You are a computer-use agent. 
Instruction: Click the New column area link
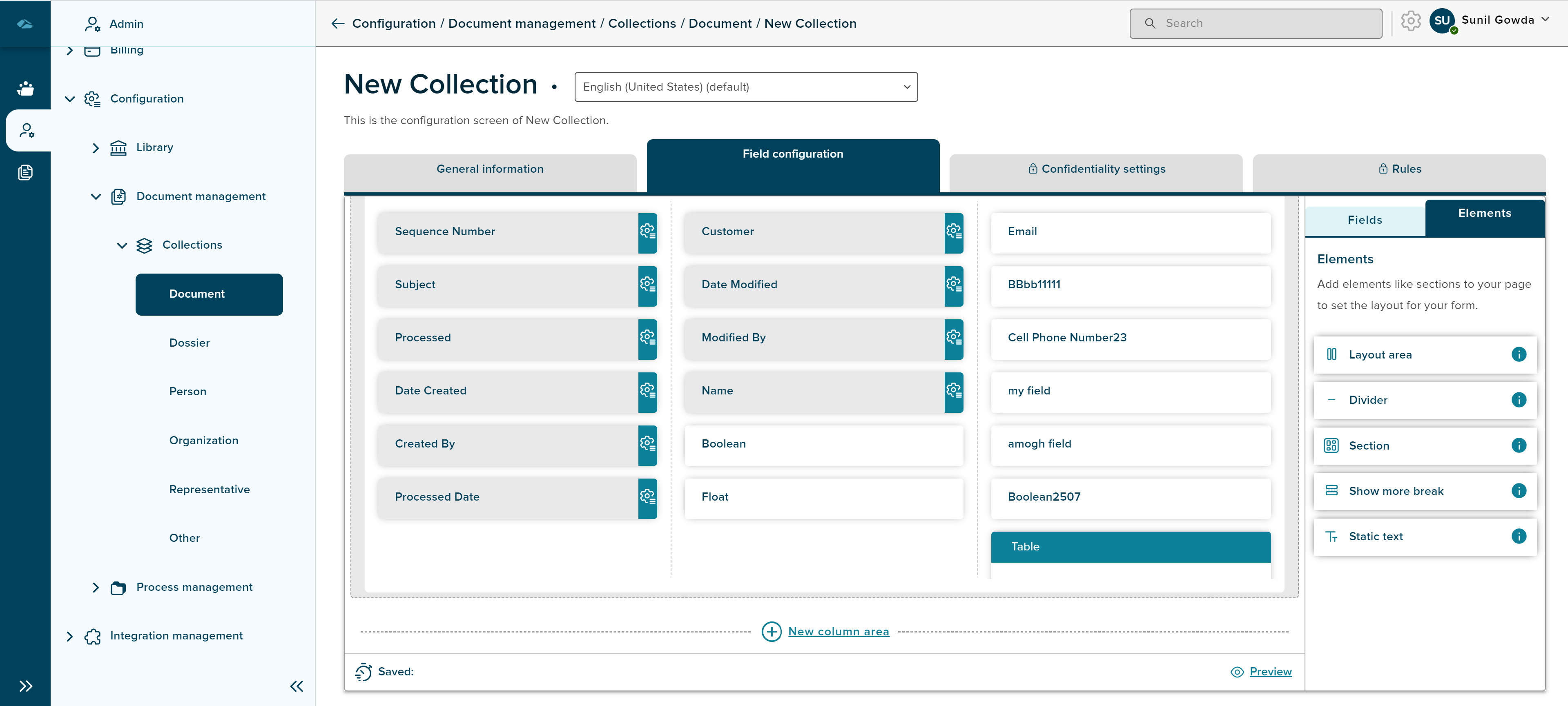pyautogui.click(x=838, y=632)
